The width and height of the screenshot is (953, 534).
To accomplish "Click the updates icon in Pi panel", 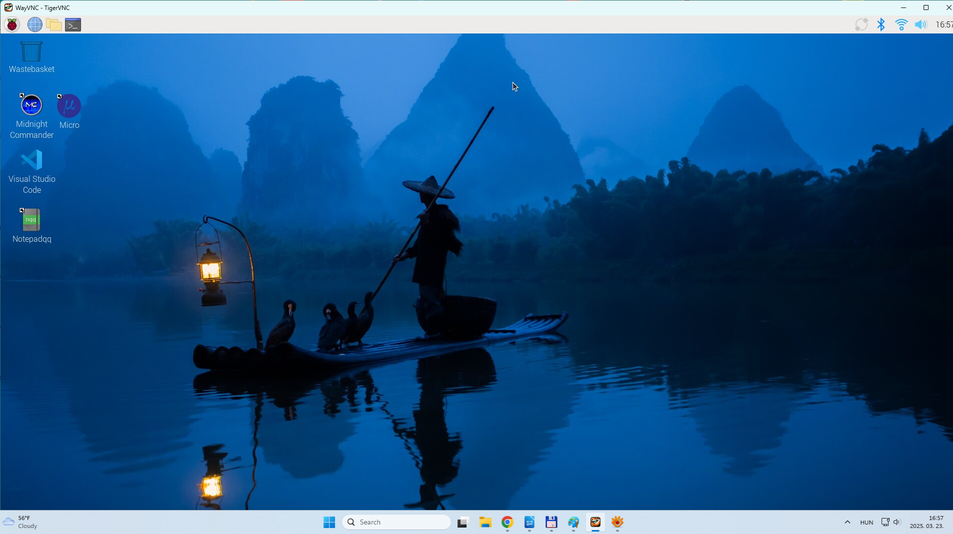I will [861, 24].
